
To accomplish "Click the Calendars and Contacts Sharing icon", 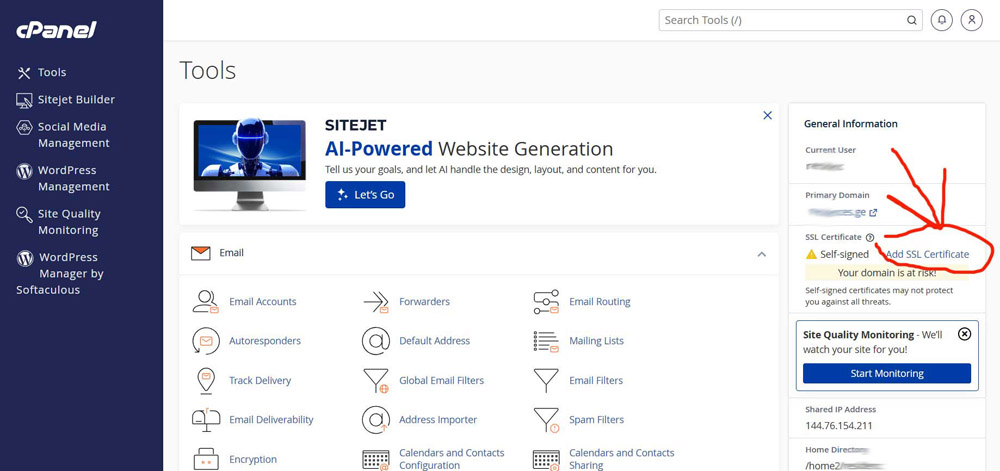I will [546, 460].
